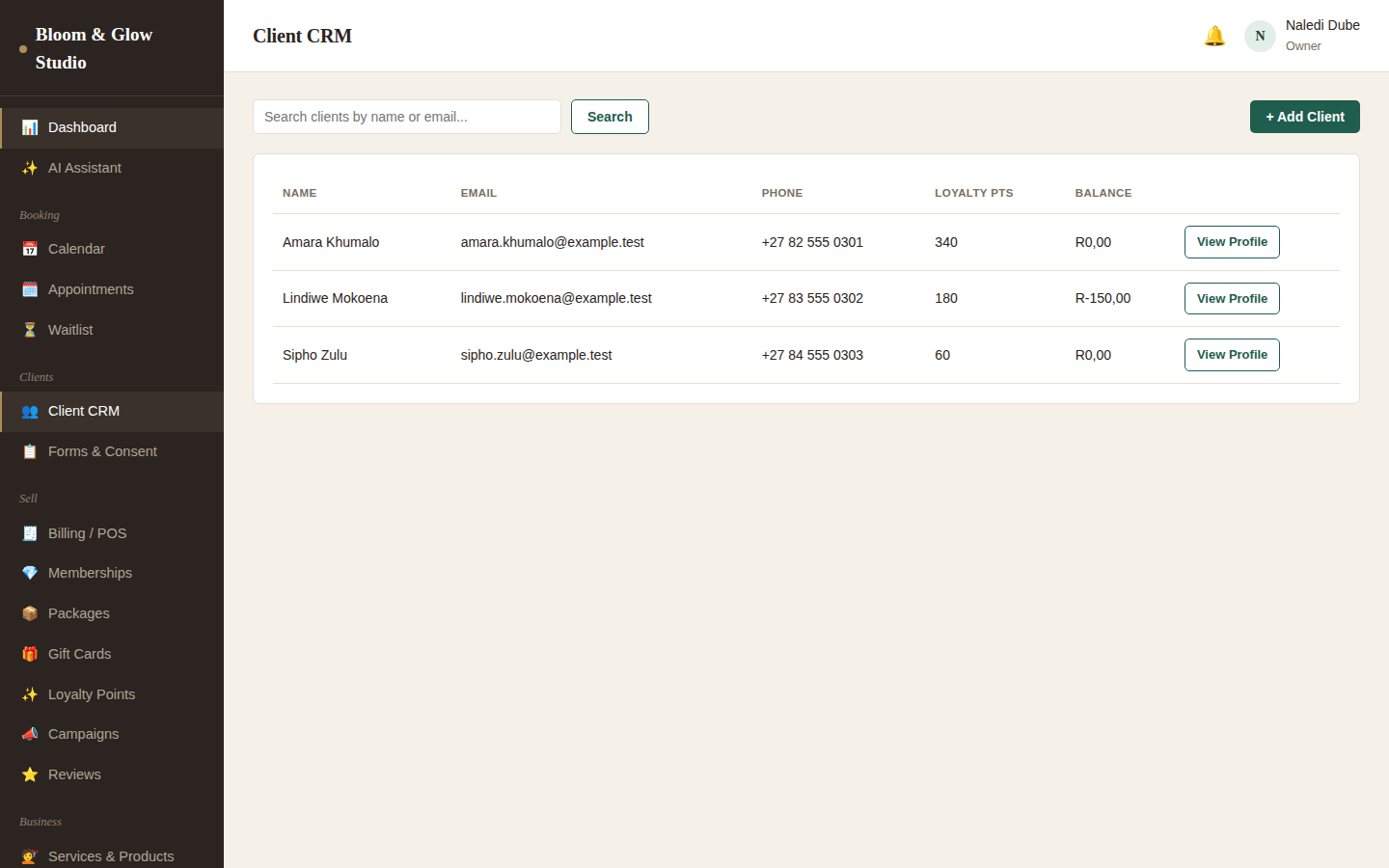Click phone number +27 84 555 0303

(812, 355)
